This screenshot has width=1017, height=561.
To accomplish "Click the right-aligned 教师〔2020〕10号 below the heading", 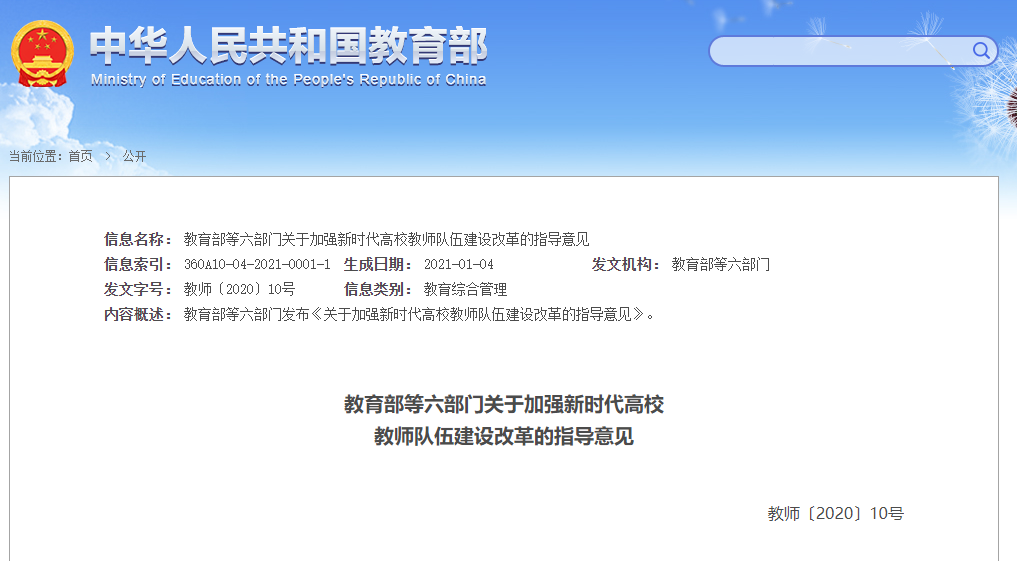I will coord(835,514).
